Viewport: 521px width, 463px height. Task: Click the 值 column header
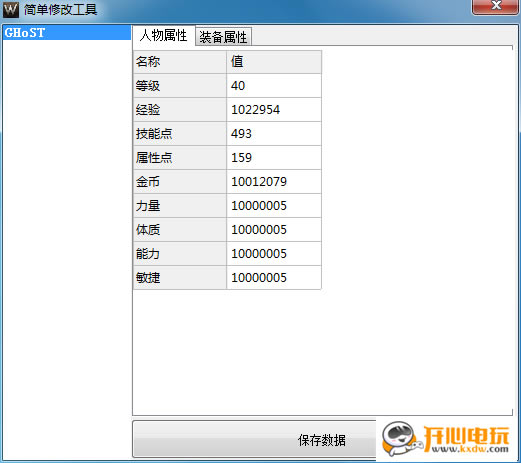pos(274,62)
